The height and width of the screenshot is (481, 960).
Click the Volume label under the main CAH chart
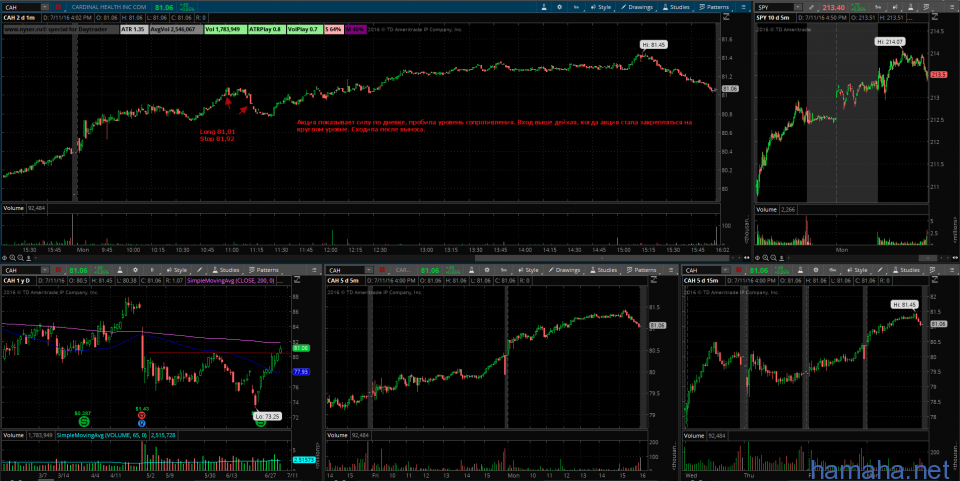13,208
